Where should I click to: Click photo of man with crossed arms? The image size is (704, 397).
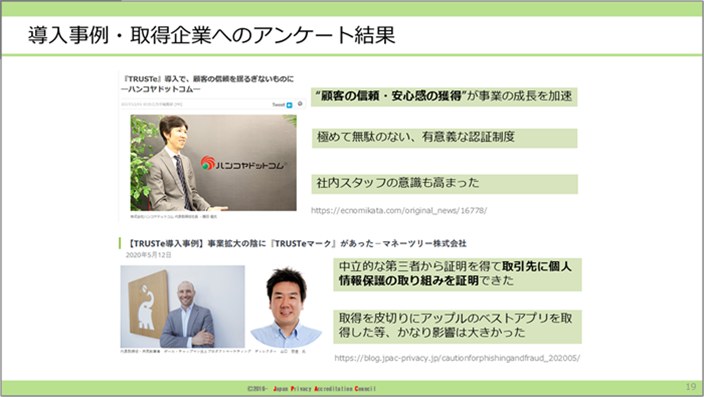(183, 307)
